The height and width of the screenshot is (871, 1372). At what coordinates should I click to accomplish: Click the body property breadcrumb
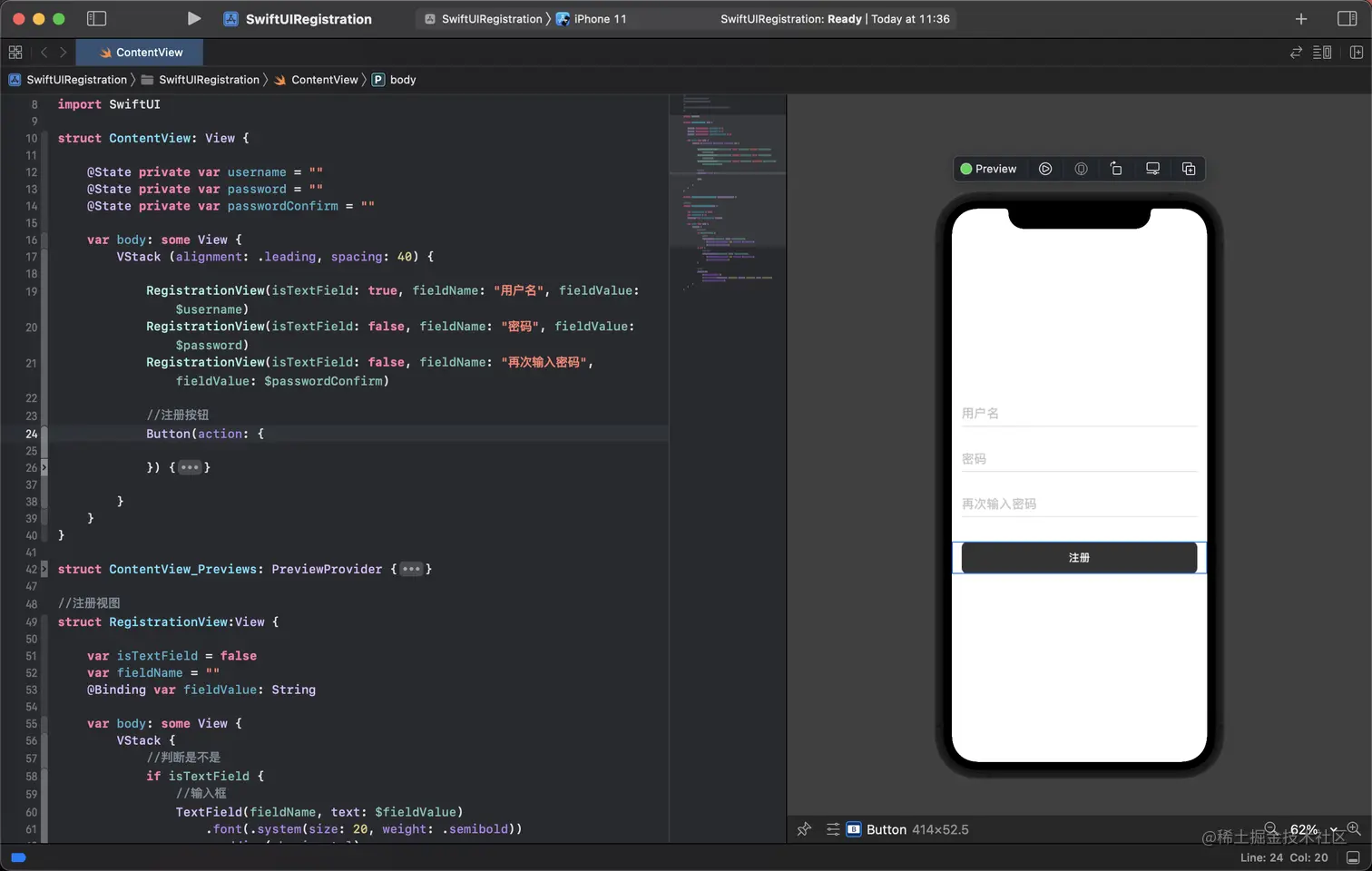[394, 80]
